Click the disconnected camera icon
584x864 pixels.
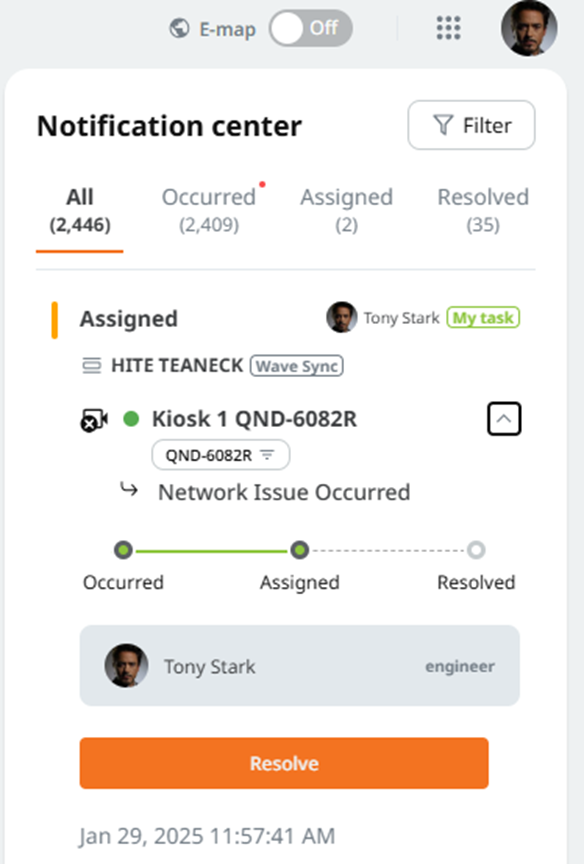click(x=94, y=420)
